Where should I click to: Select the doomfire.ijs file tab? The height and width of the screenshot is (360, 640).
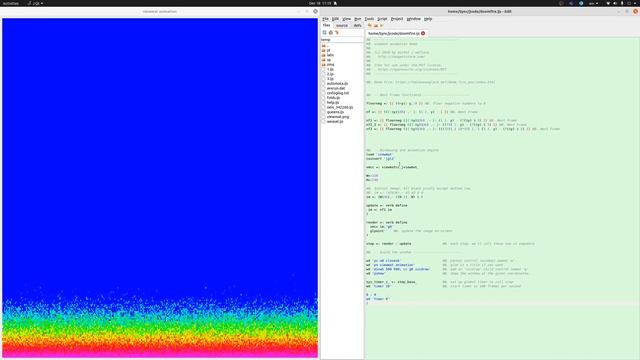click(x=396, y=33)
